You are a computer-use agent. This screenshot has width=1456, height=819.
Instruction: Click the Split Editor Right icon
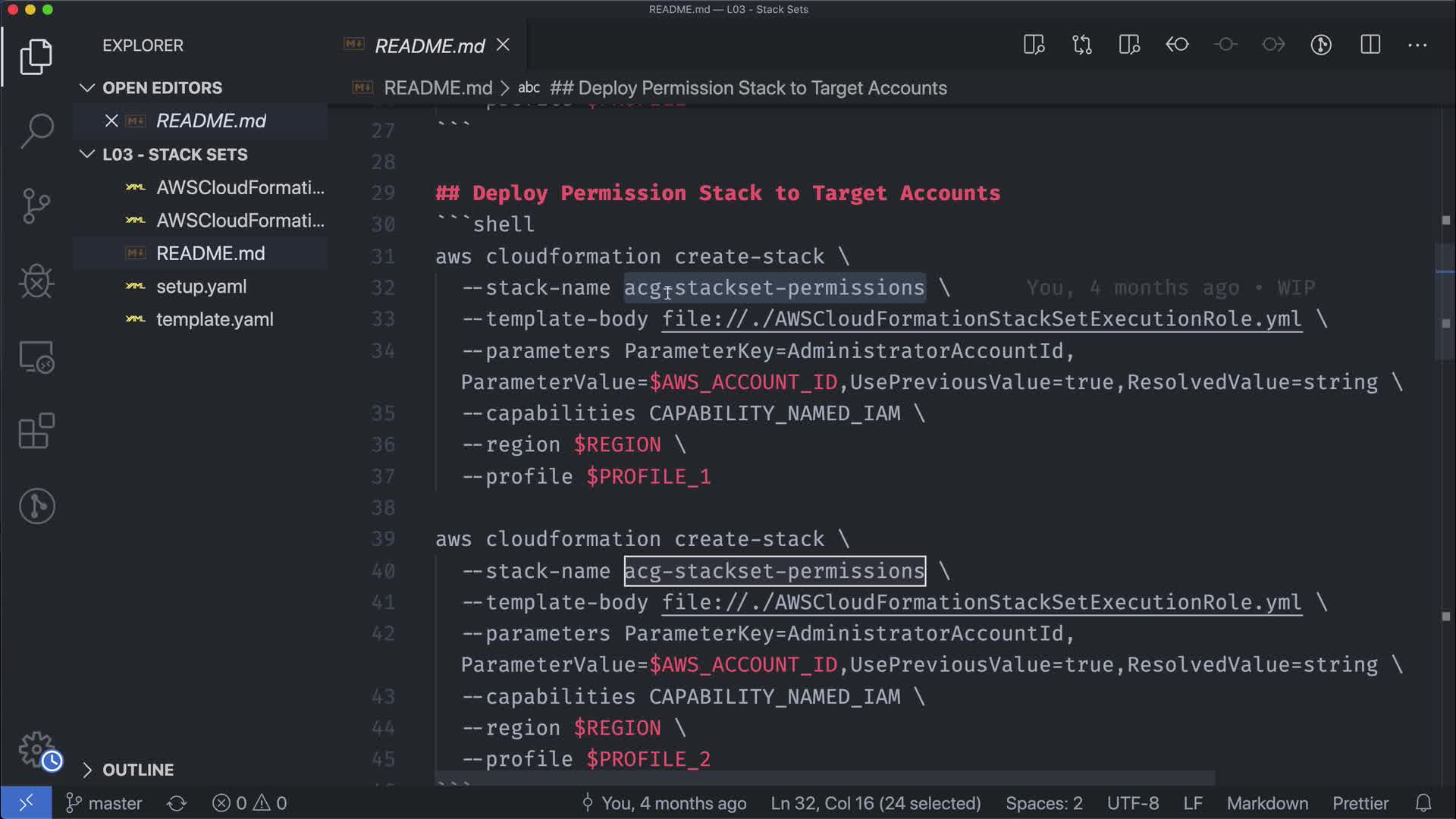[1370, 45]
